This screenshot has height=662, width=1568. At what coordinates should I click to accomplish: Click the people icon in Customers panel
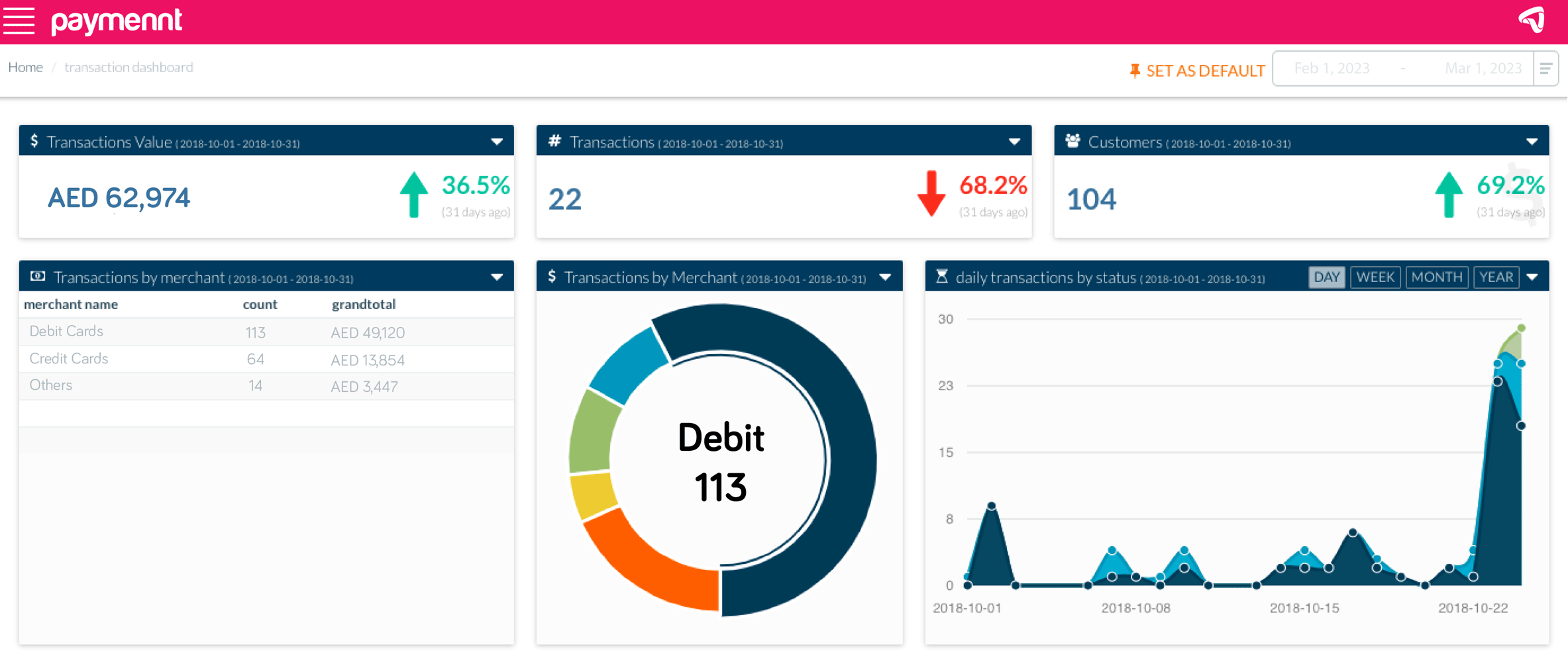(x=1072, y=141)
